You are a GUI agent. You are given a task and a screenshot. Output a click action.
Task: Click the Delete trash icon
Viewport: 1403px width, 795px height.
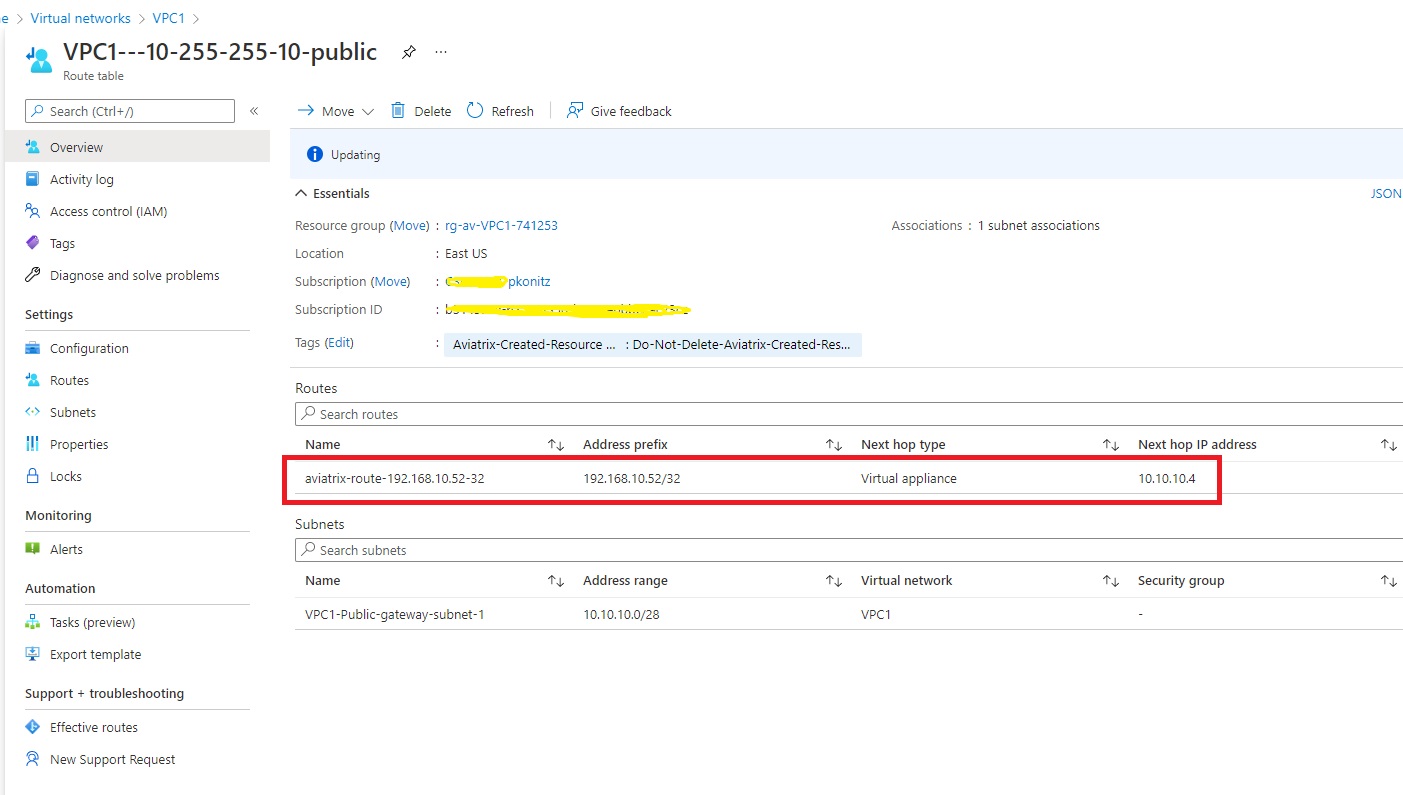(x=398, y=111)
